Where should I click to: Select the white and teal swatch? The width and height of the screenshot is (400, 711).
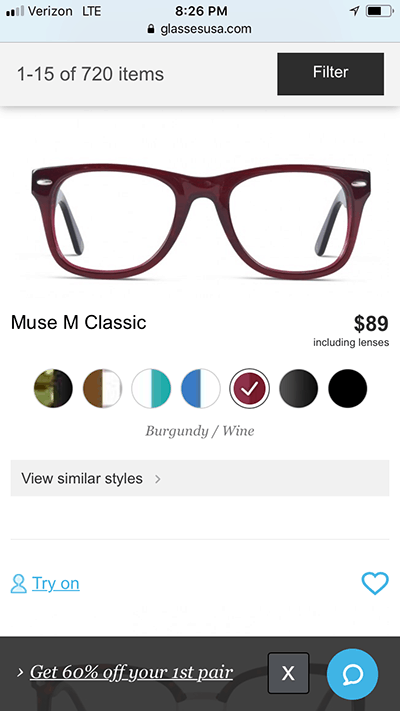pyautogui.click(x=151, y=388)
